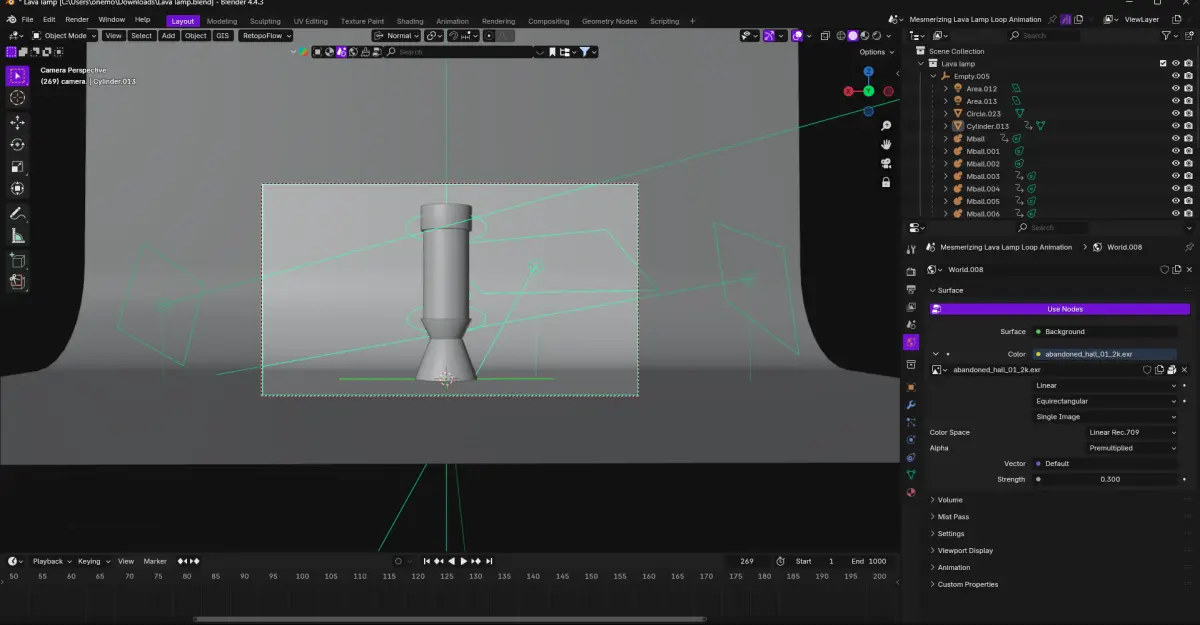Click the GIS header button
1200x625 pixels.
[x=221, y=35]
